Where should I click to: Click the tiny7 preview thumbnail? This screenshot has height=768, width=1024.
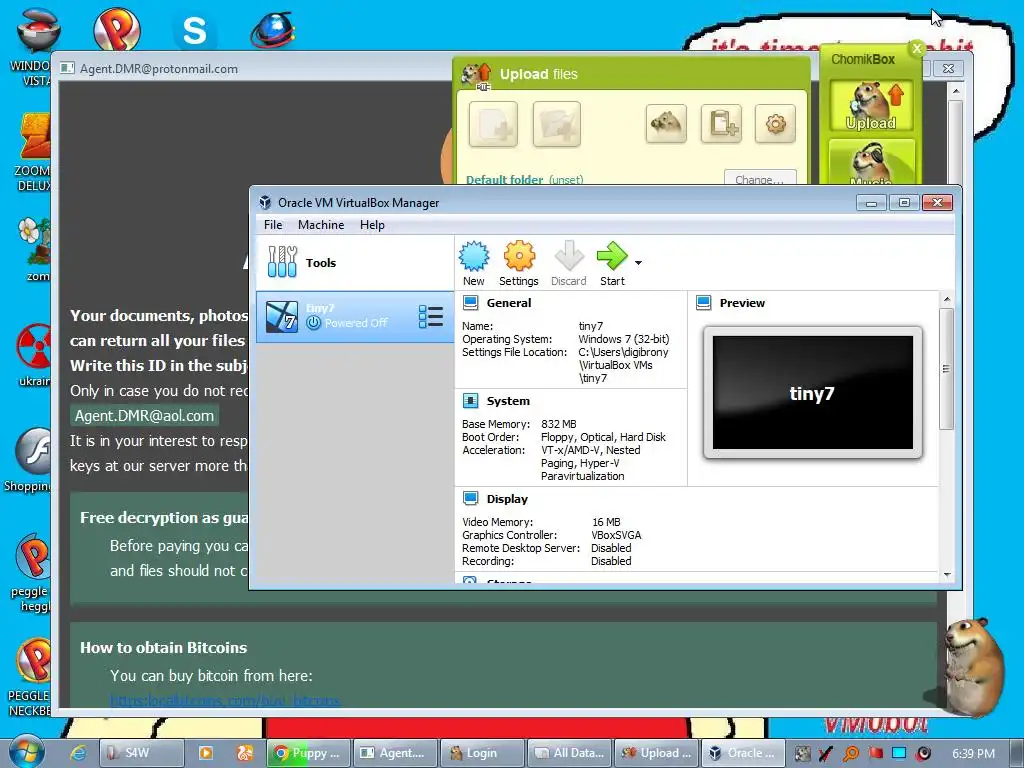click(x=812, y=392)
